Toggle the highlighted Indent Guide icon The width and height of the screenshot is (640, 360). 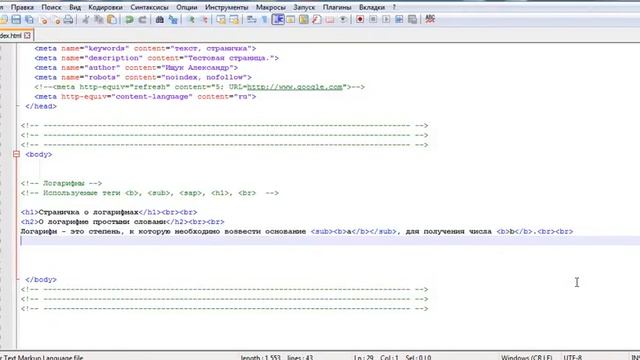[x=278, y=19]
